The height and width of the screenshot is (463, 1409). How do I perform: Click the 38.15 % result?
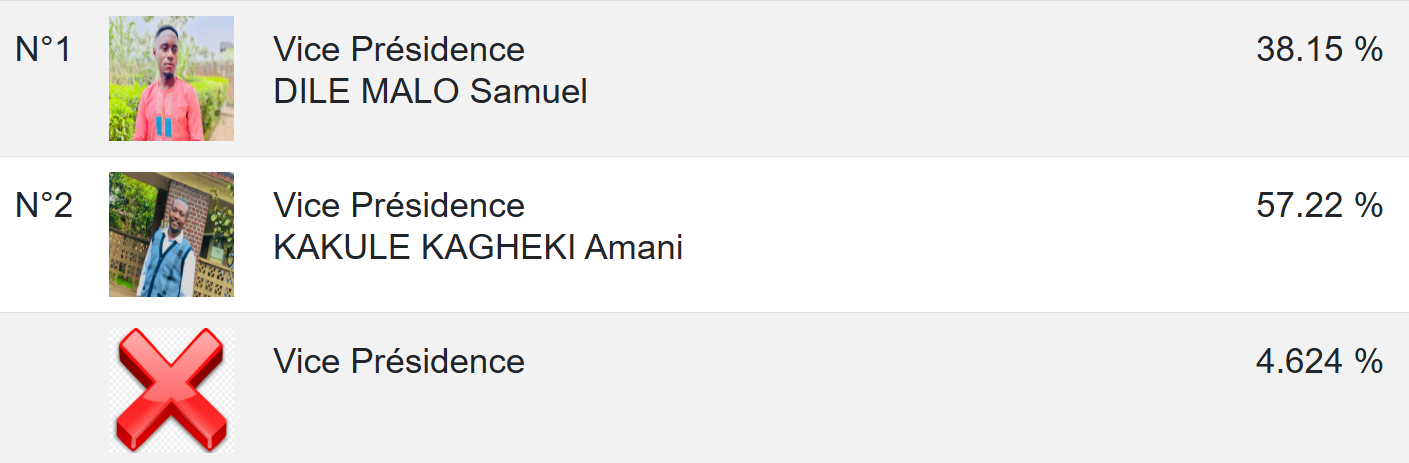[x=1319, y=49]
